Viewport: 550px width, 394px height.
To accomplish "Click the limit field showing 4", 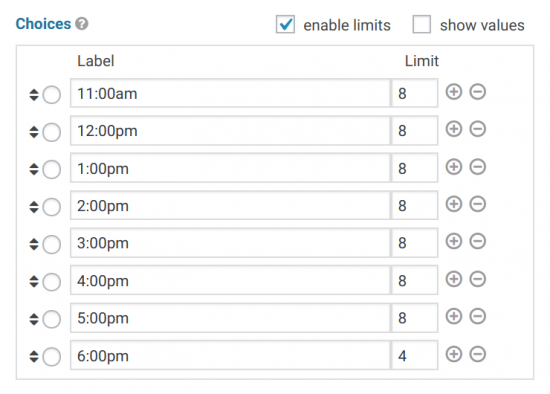I will [x=415, y=355].
